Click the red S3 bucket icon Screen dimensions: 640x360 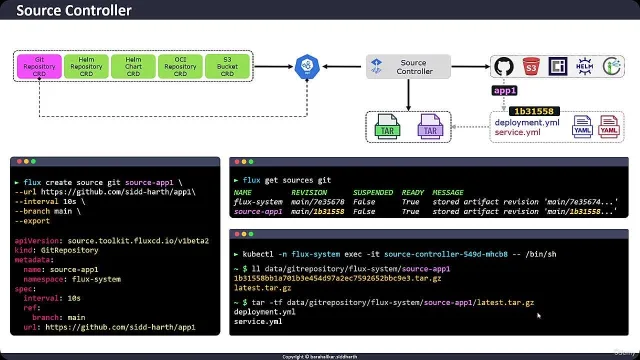tap(531, 67)
